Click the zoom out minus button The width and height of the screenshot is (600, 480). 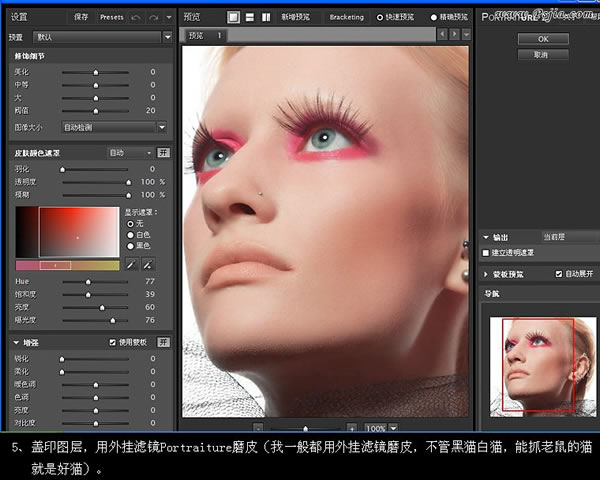click(258, 428)
